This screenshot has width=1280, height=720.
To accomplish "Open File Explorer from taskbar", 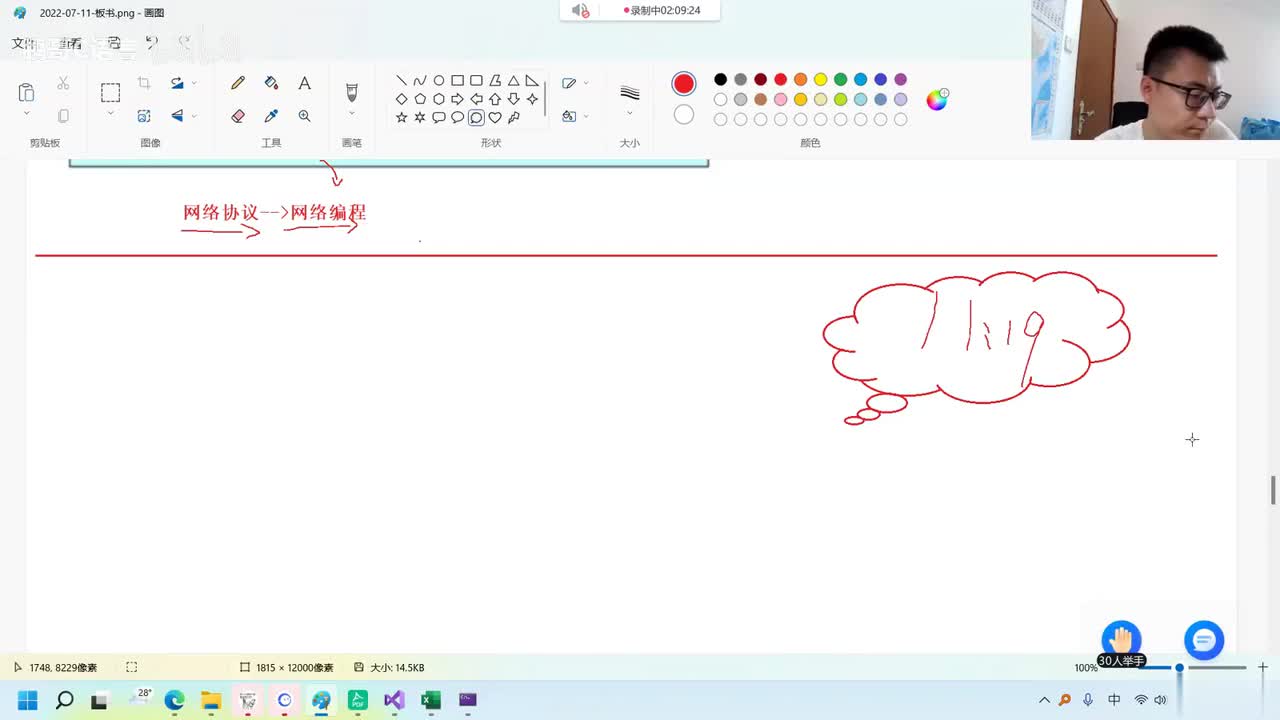I will point(211,700).
